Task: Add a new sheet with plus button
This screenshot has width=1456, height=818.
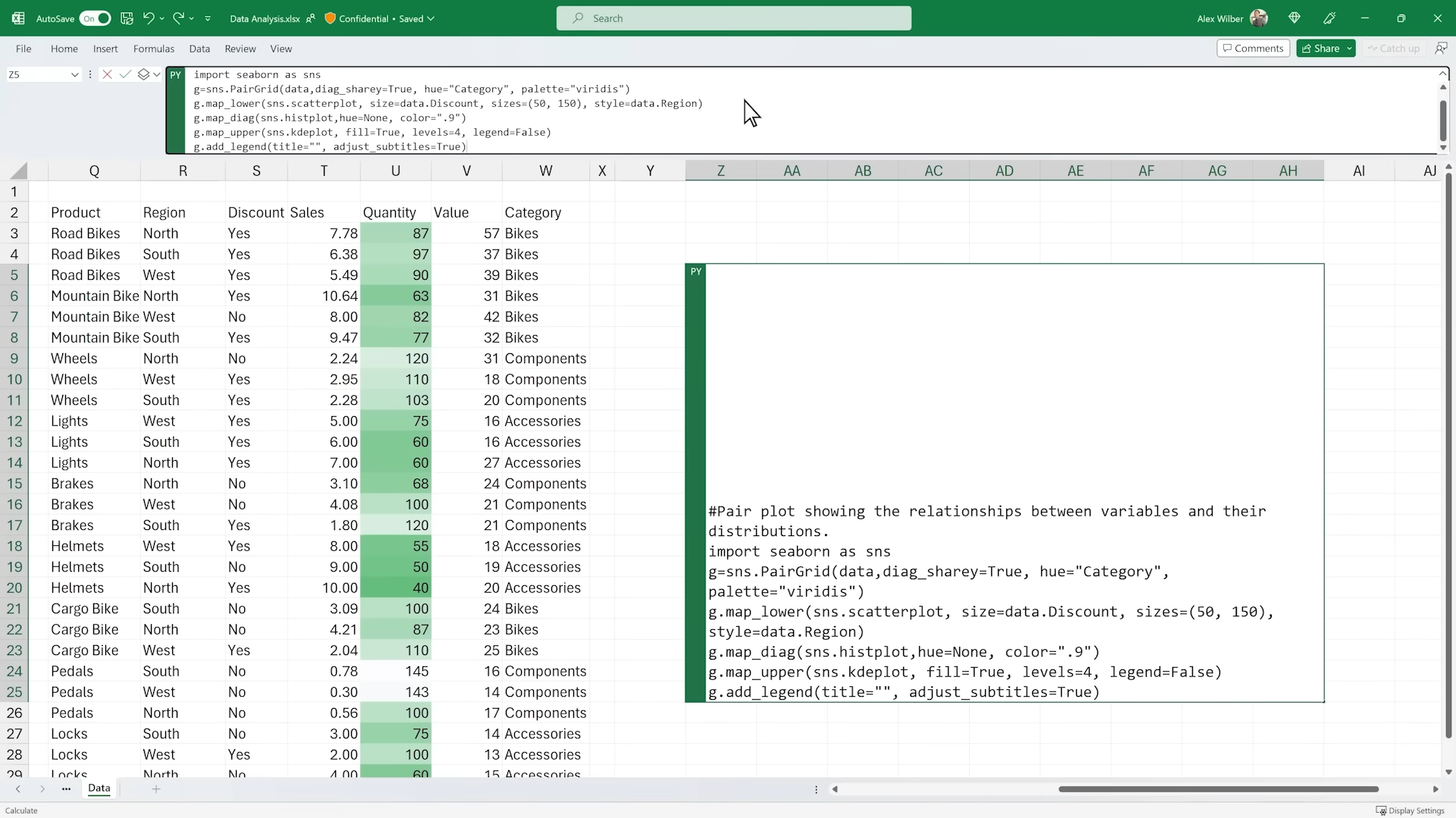Action: (x=156, y=789)
